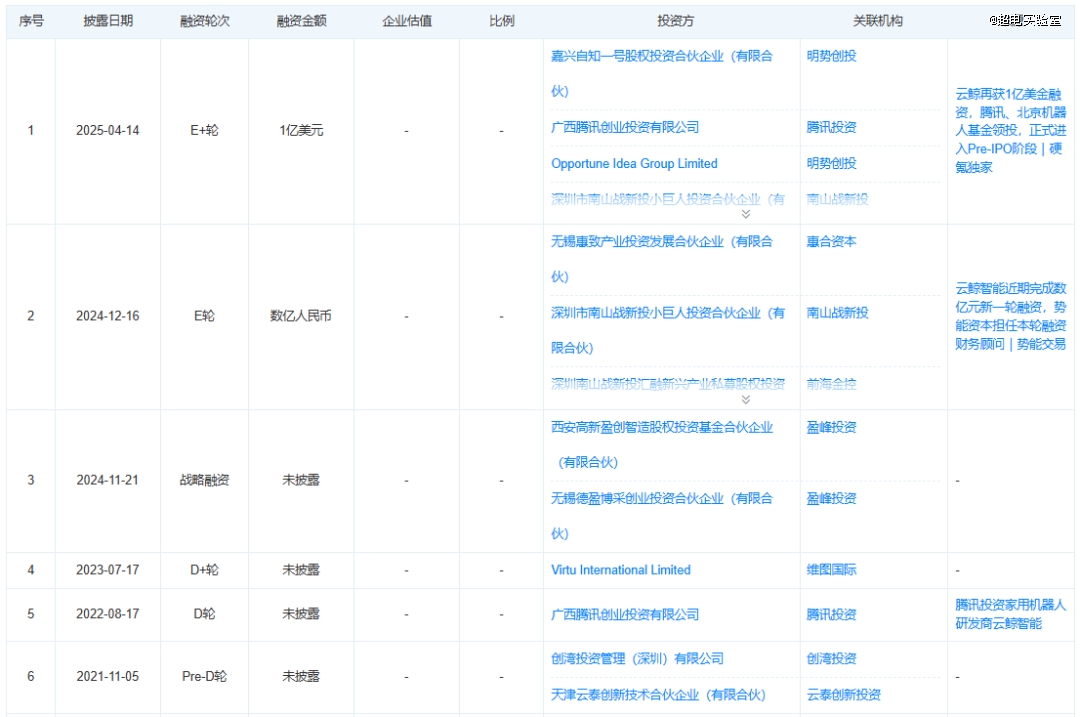Select 无锡德盈博采创业投资合伙企业 investor link
The height and width of the screenshot is (717, 1080).
(661, 498)
